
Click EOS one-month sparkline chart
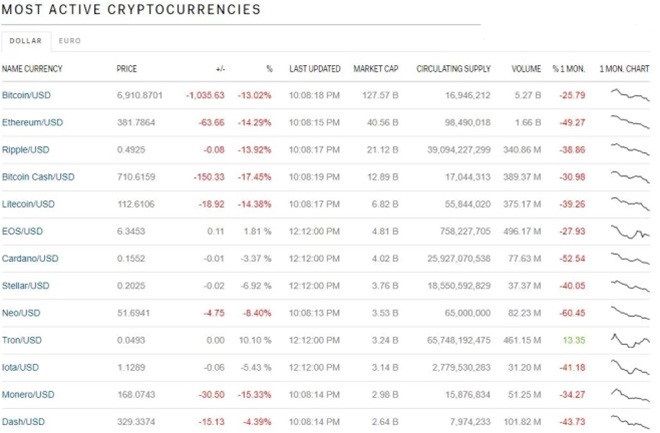click(630, 231)
